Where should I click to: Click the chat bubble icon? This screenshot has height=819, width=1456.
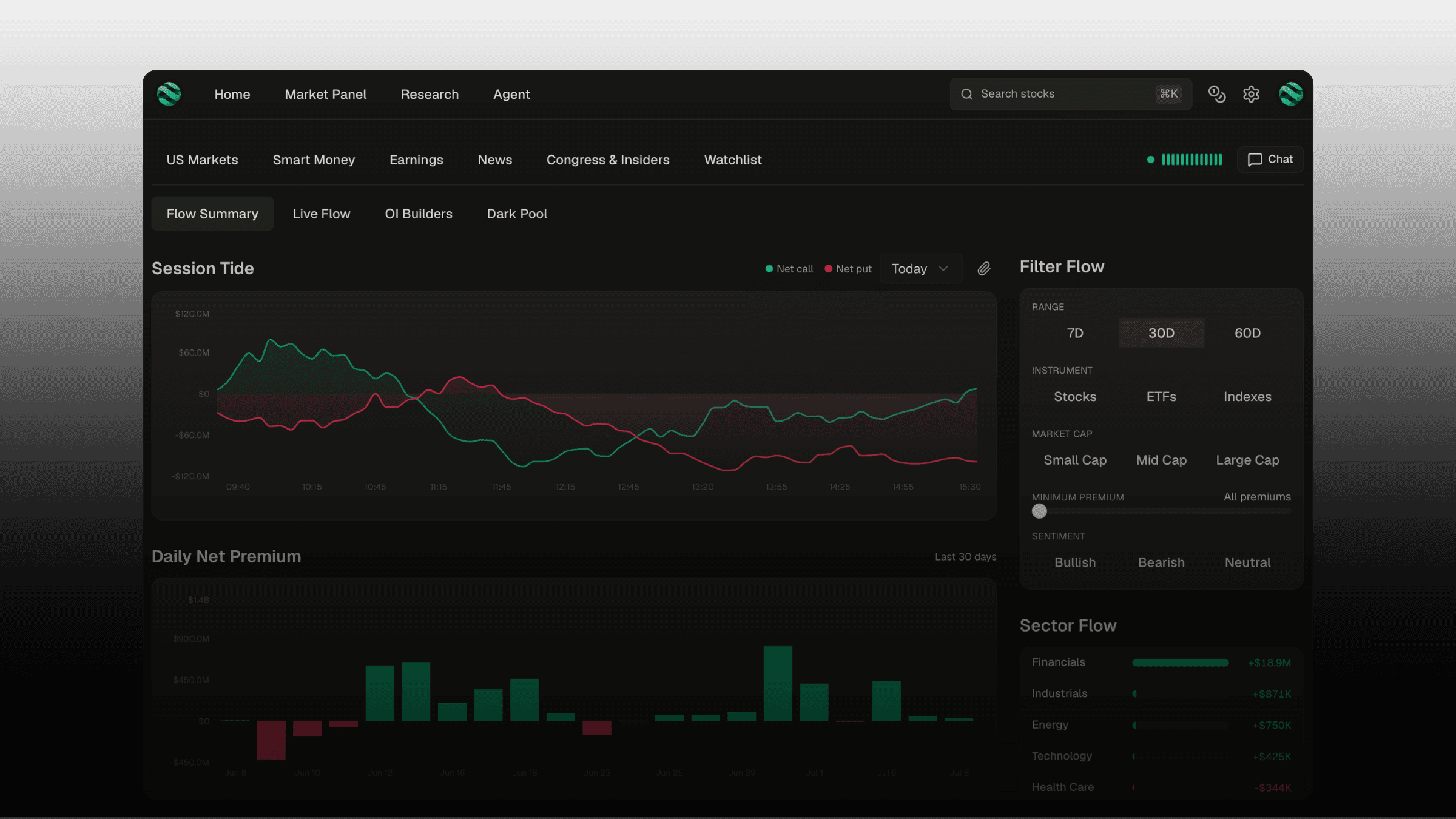[1255, 160]
